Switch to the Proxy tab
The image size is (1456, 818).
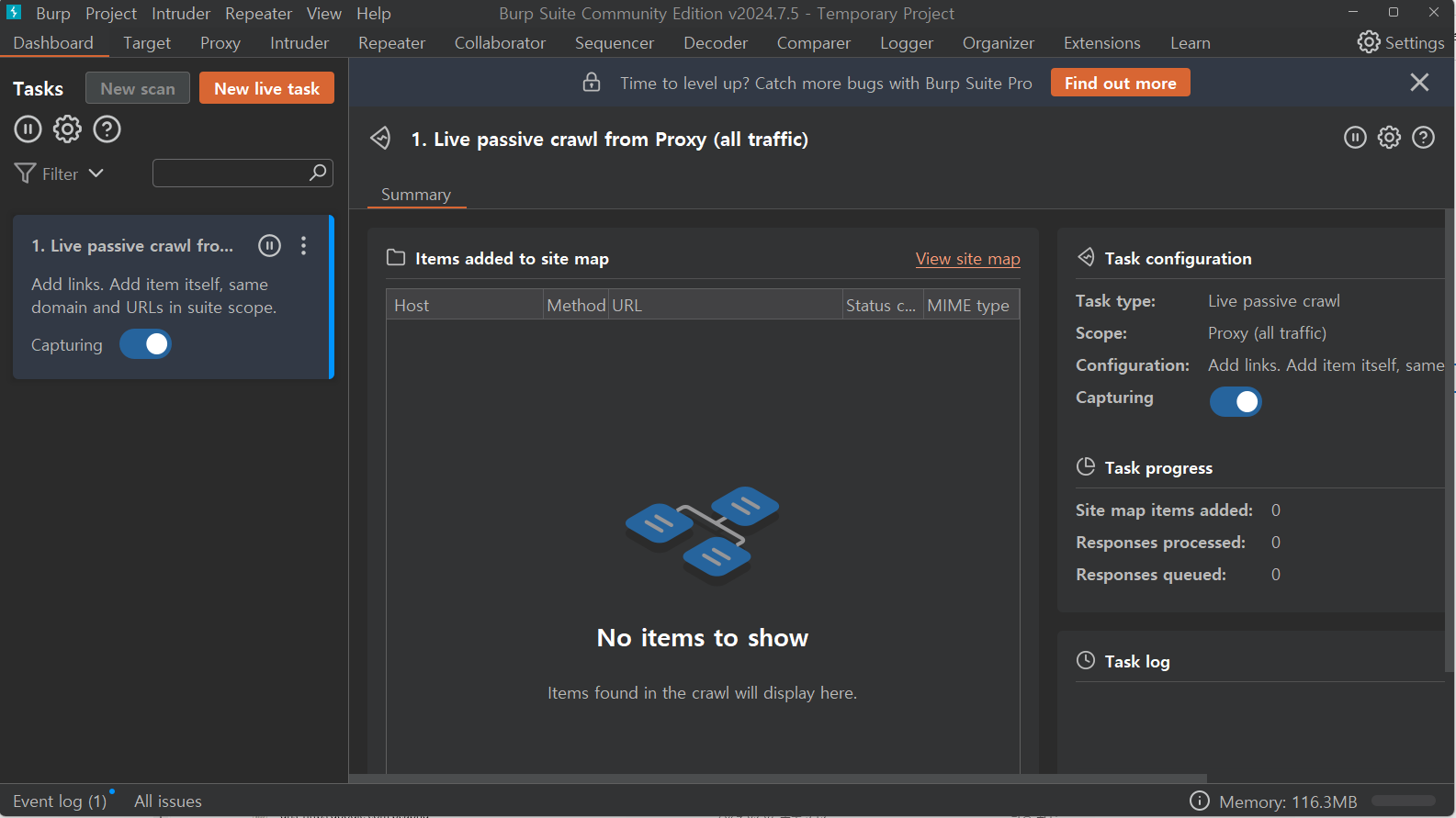(x=220, y=43)
